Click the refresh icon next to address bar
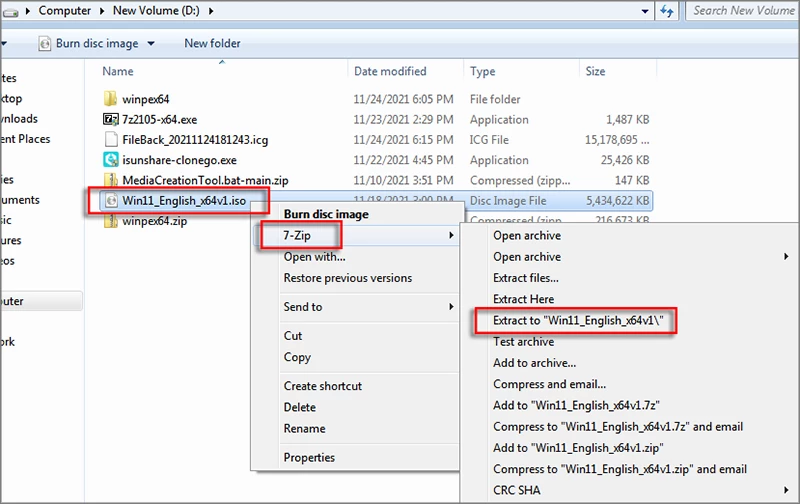The width and height of the screenshot is (800, 504). click(x=666, y=11)
